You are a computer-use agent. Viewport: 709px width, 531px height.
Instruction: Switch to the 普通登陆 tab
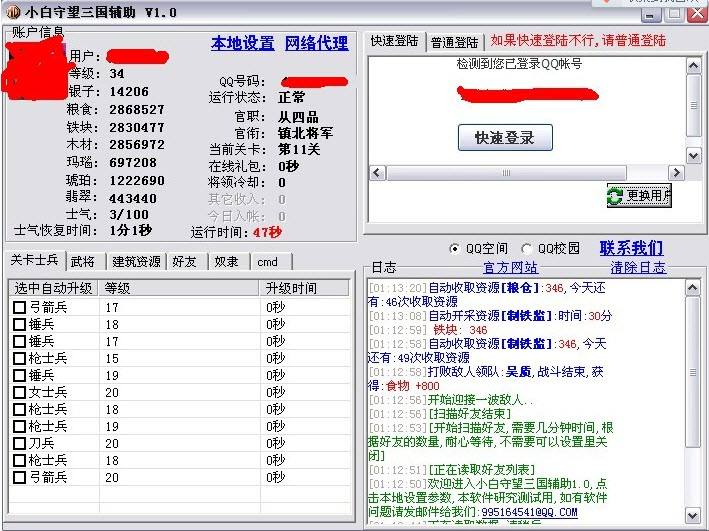pos(454,43)
